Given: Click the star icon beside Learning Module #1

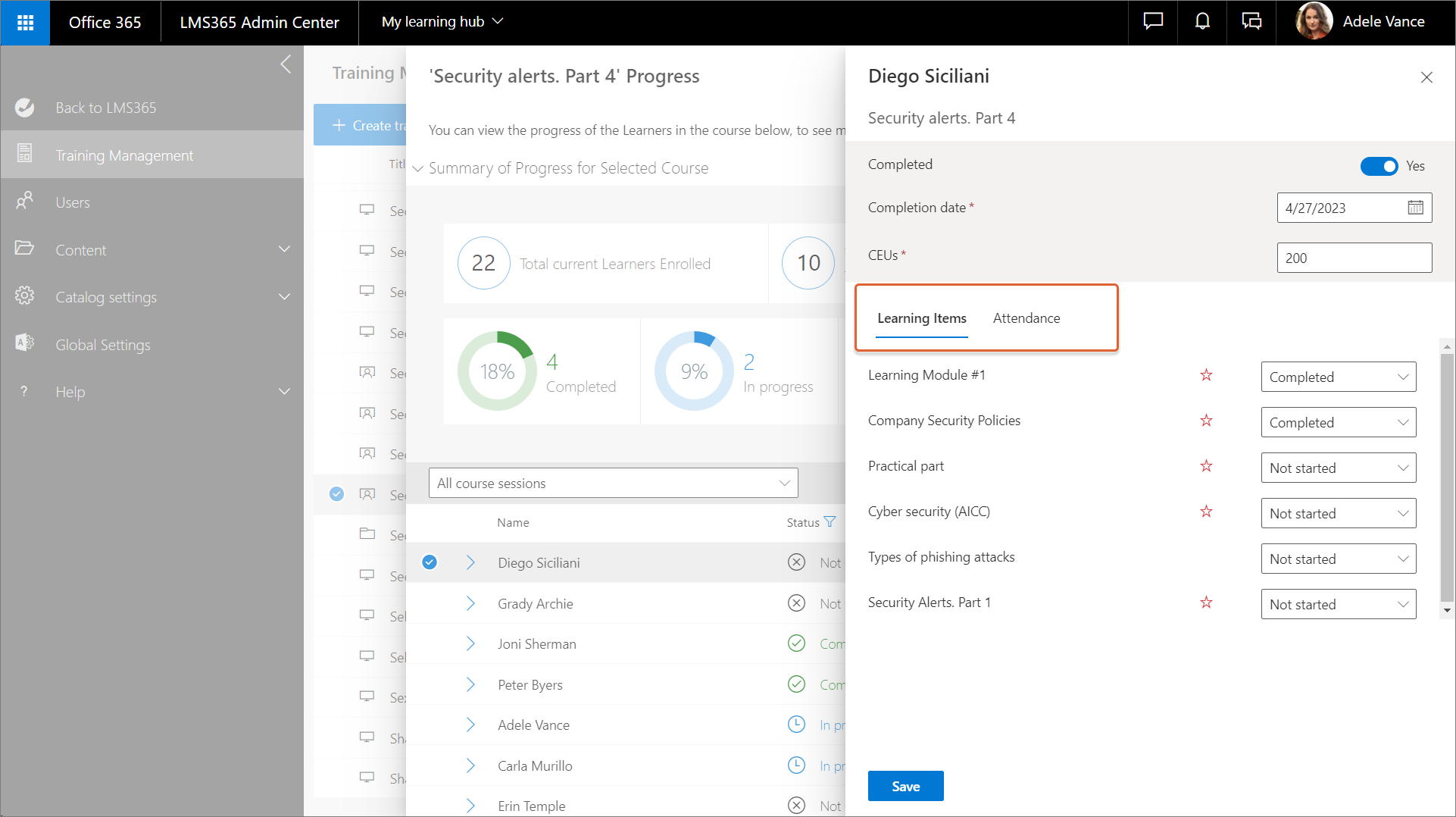Looking at the screenshot, I should 1206,375.
